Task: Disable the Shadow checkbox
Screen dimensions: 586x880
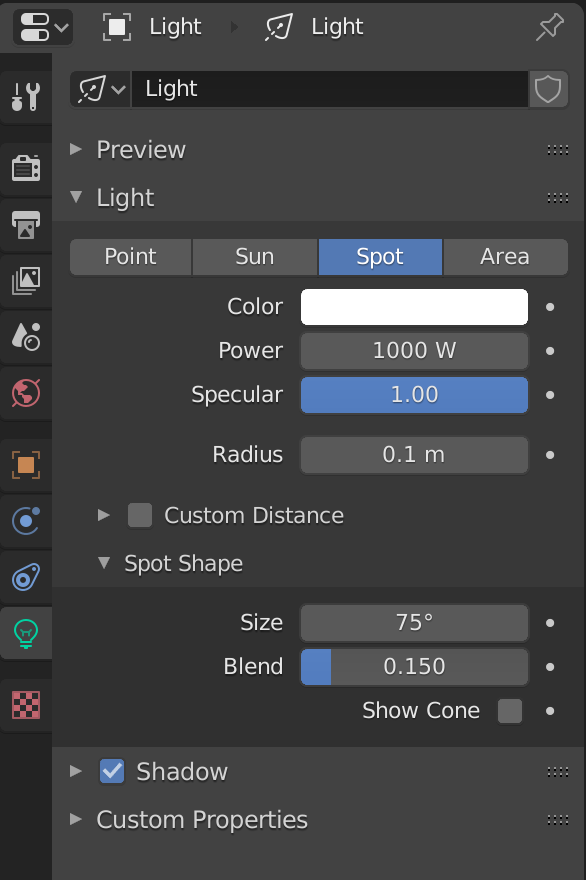Action: click(x=112, y=771)
